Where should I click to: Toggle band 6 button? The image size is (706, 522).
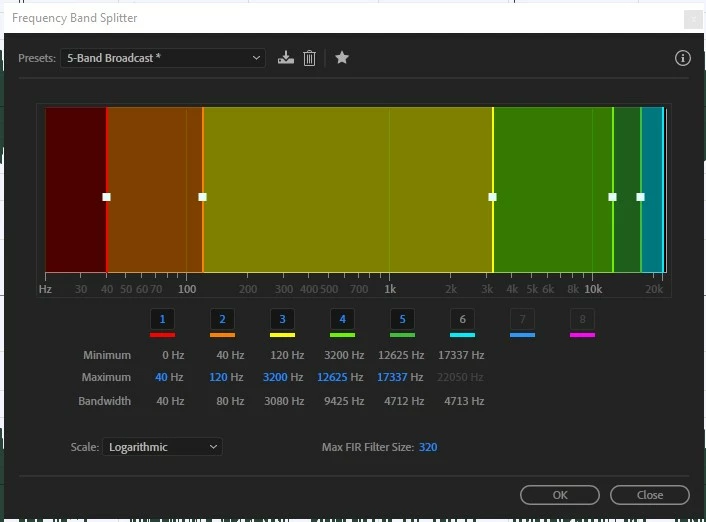click(462, 319)
